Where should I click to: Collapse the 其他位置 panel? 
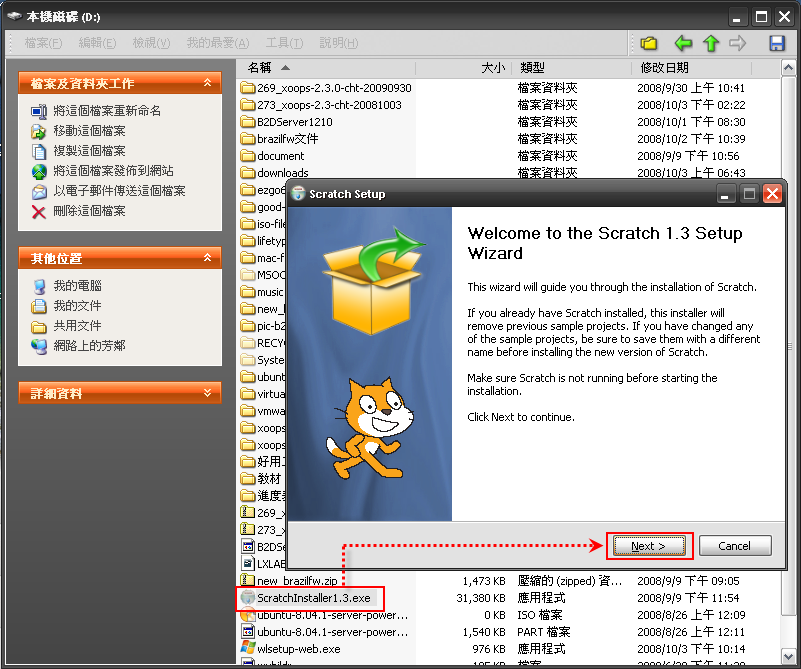pos(207,258)
